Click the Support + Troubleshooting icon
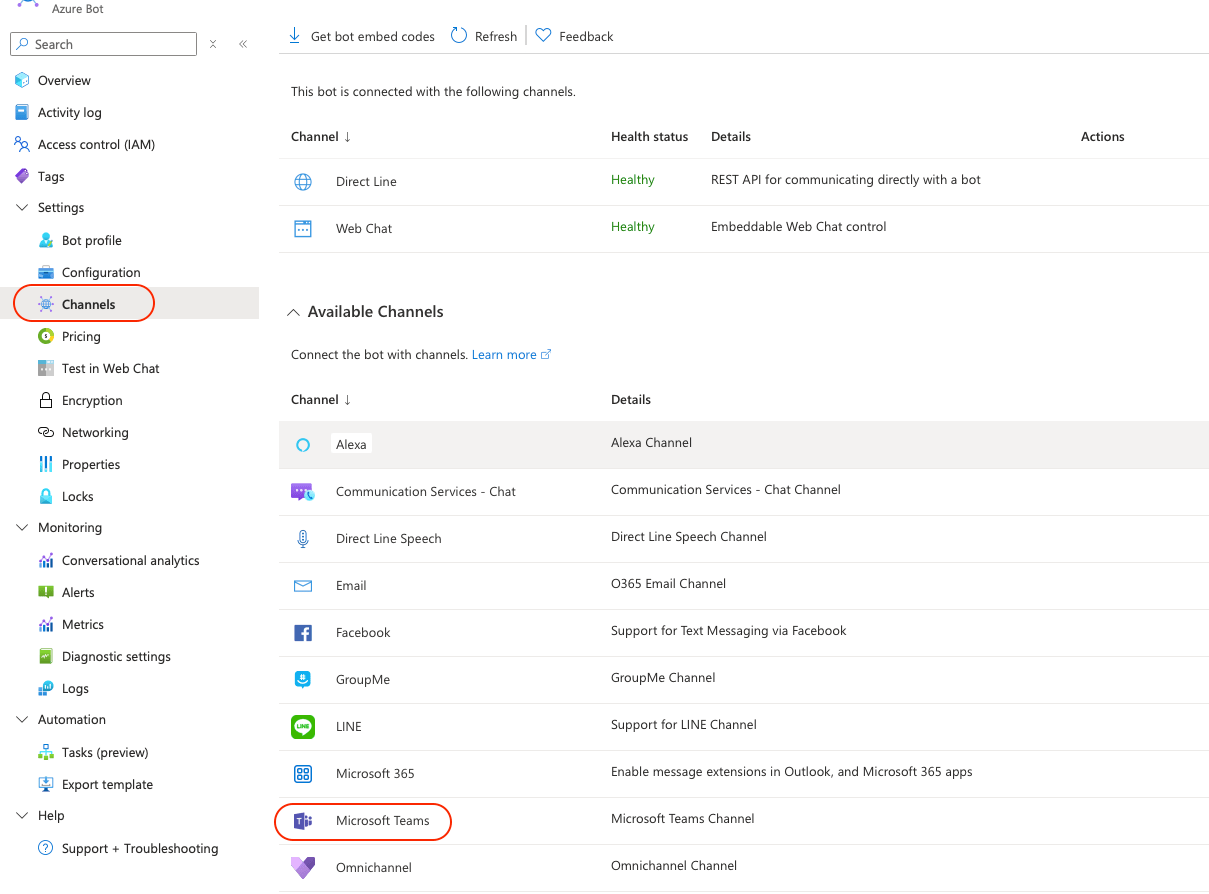Image resolution: width=1209 pixels, height=894 pixels. pyautogui.click(x=46, y=848)
